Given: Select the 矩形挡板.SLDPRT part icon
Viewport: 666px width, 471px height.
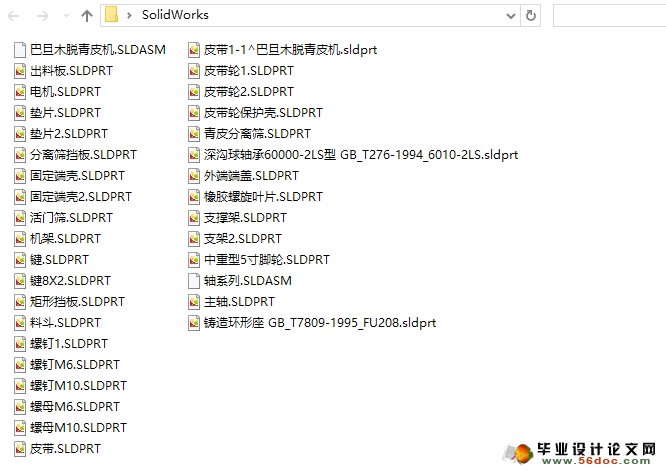Looking at the screenshot, I should (20, 302).
